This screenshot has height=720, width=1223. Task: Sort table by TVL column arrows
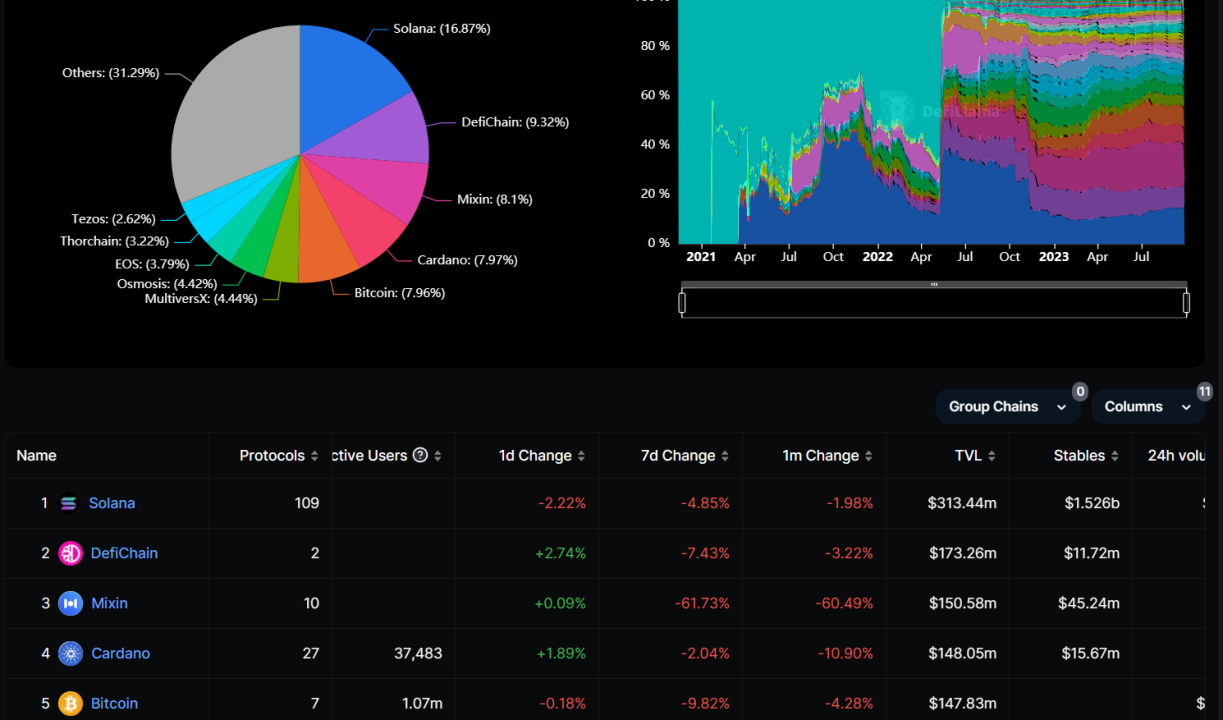coord(991,456)
